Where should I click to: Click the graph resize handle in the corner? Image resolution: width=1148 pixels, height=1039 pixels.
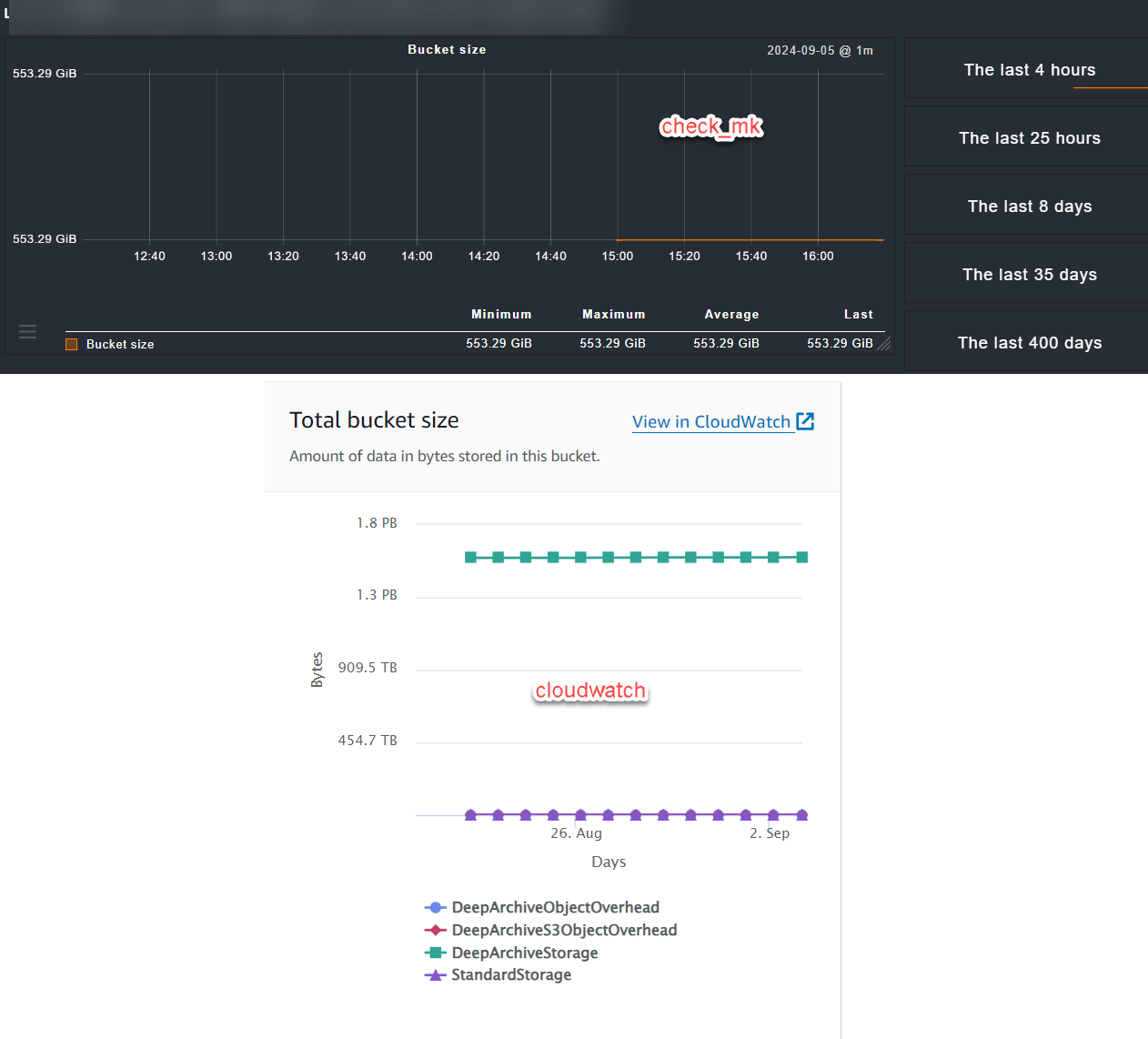[x=883, y=344]
